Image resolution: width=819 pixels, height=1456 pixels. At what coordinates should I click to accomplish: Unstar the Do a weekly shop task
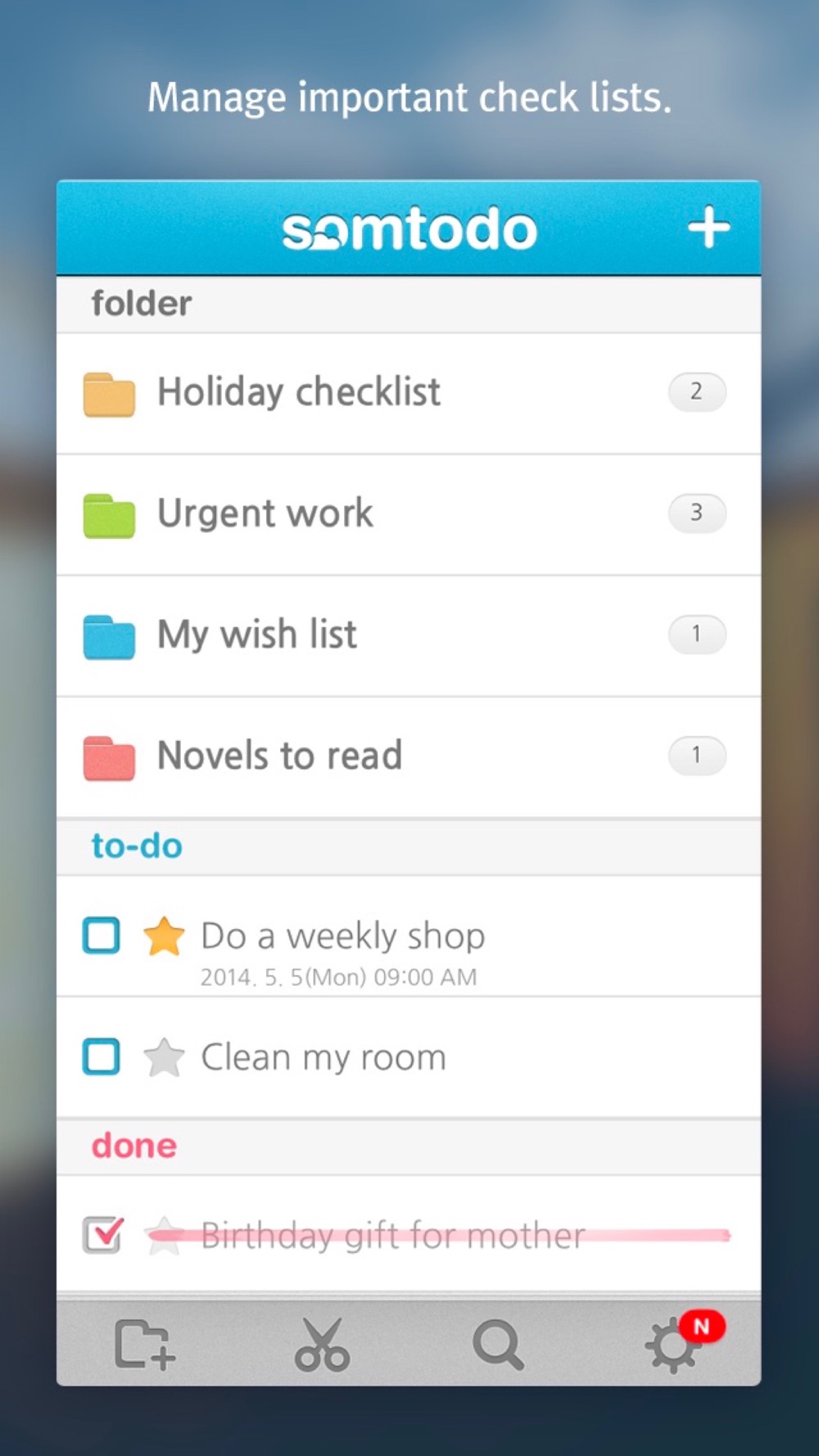coord(164,936)
